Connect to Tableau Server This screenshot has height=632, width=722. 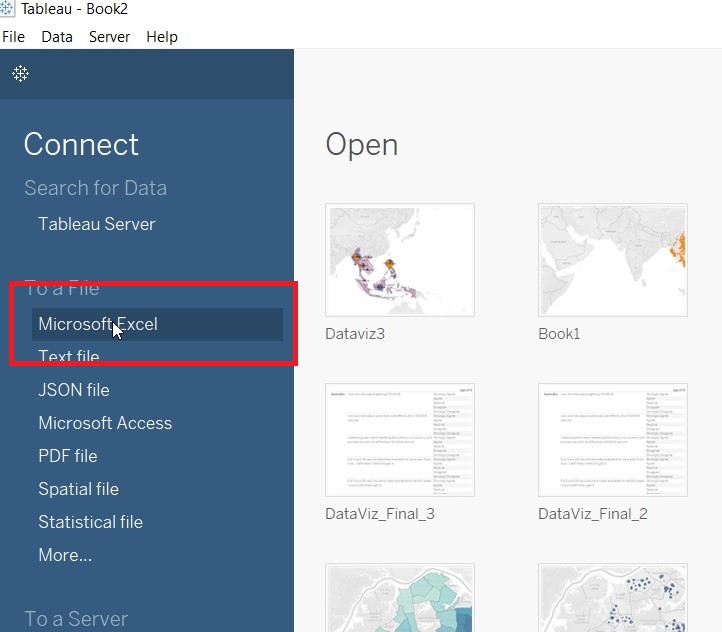click(96, 224)
